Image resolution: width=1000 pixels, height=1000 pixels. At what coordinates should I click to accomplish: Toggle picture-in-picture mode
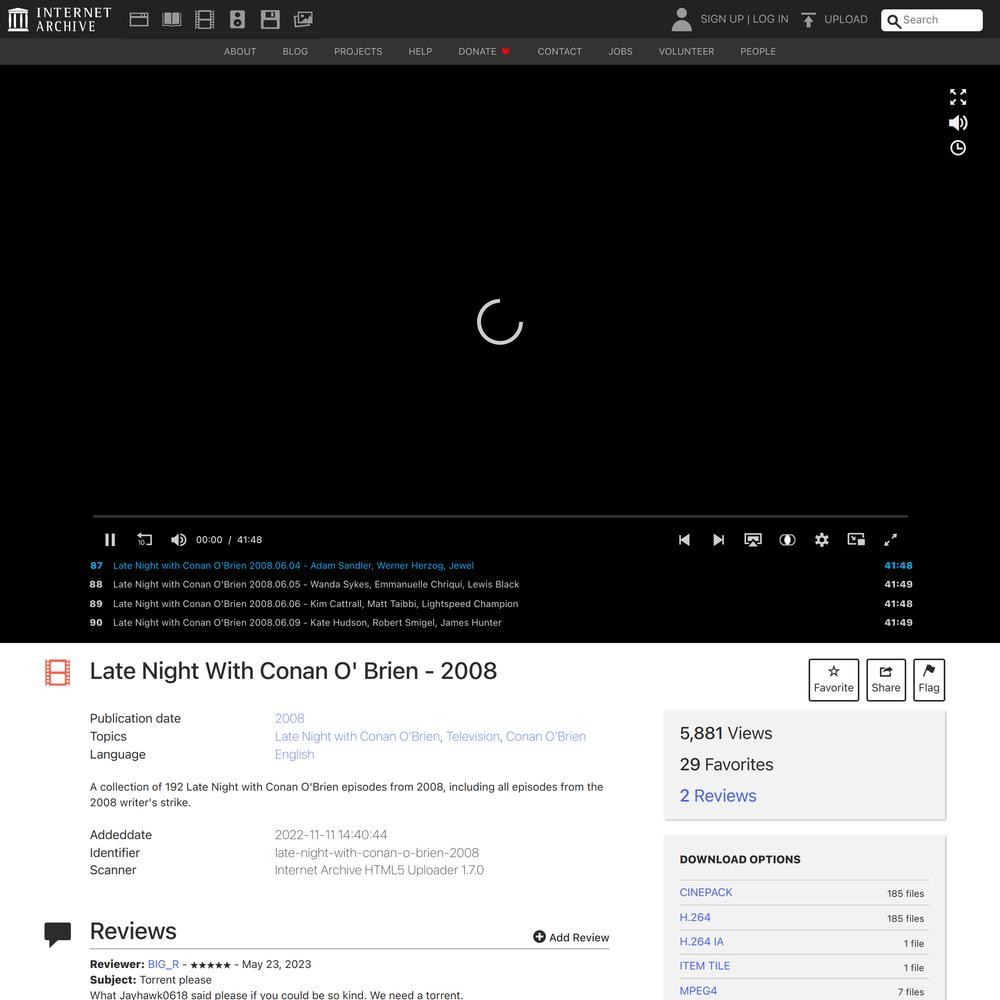(x=856, y=540)
